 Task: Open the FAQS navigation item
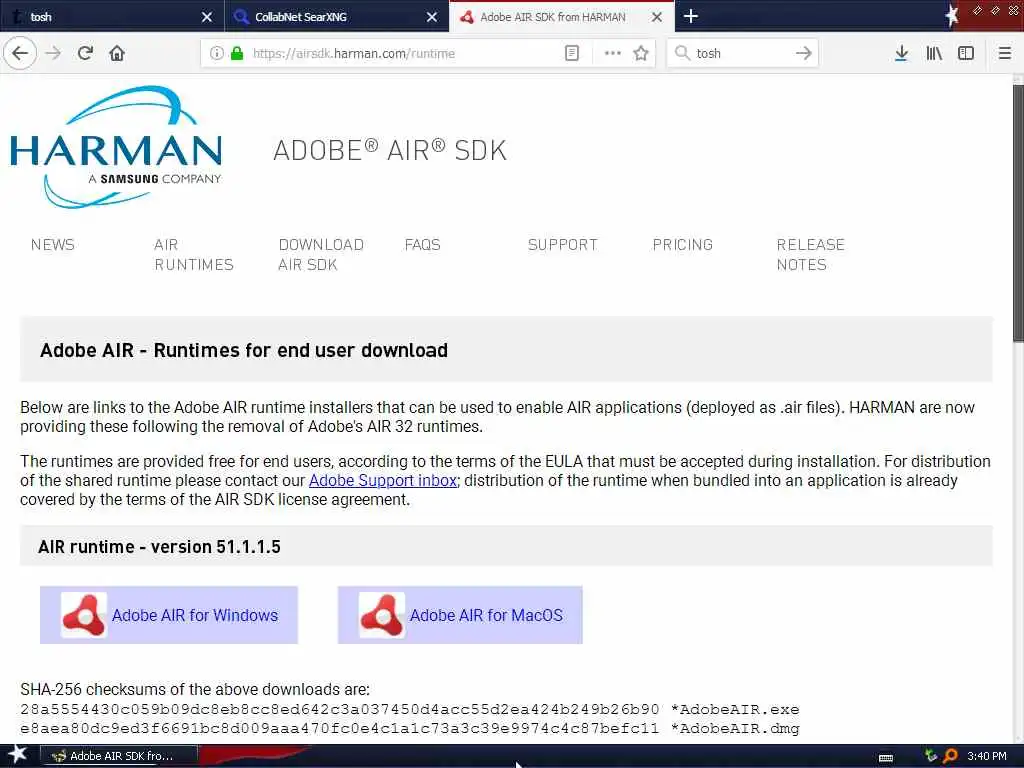point(423,245)
